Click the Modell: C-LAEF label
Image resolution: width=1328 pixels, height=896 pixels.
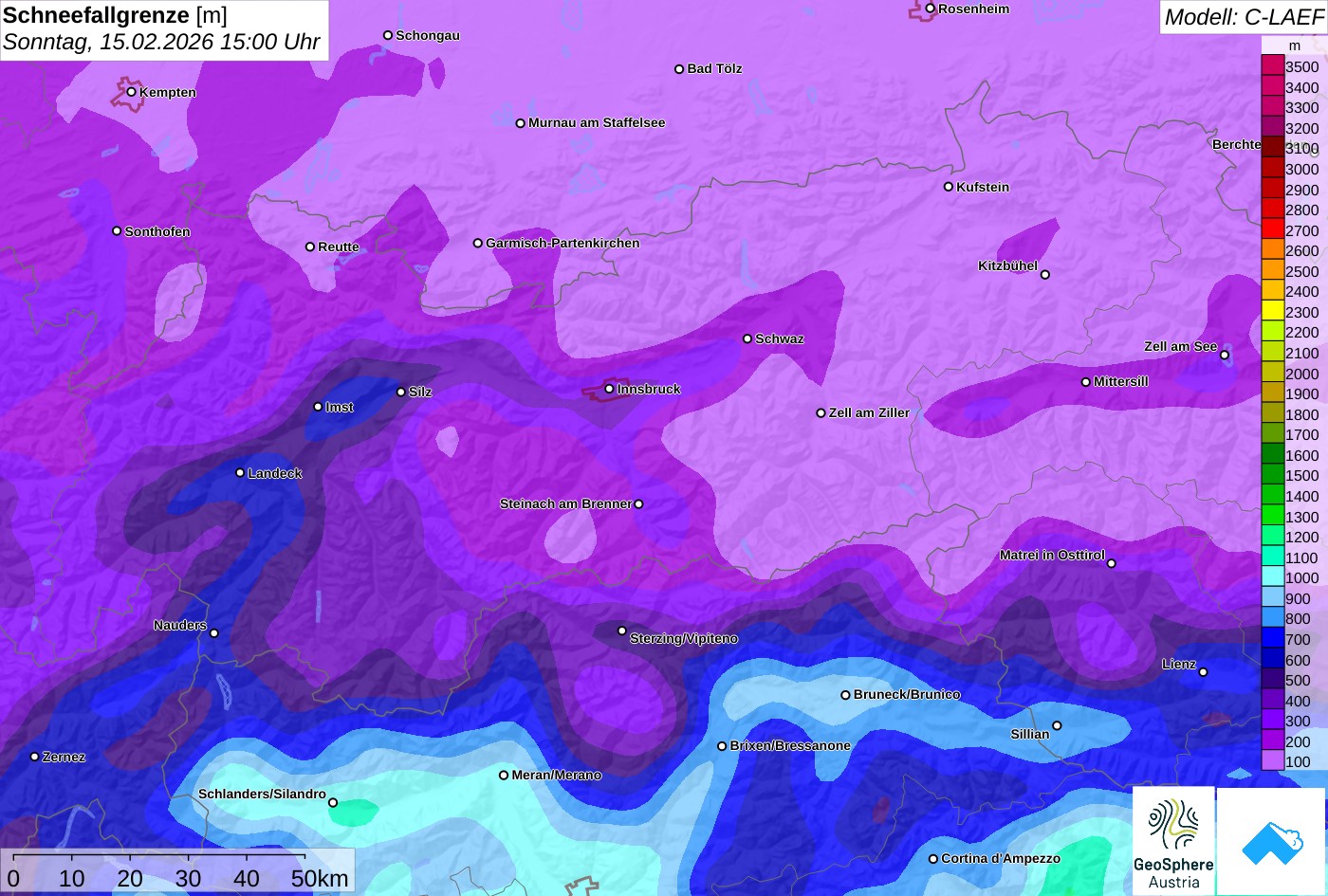tap(1243, 16)
